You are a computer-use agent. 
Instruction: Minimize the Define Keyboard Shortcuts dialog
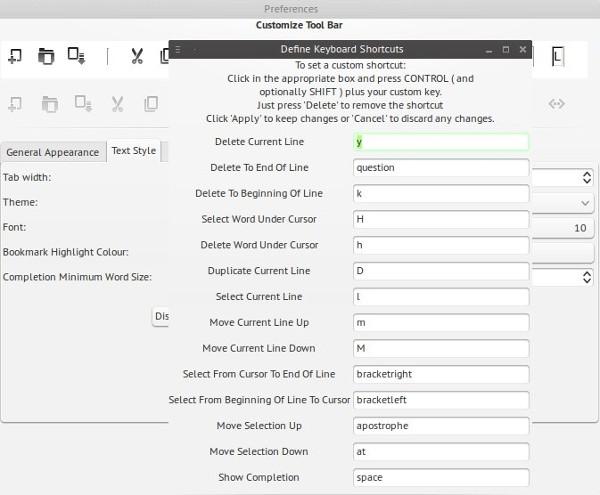click(x=489, y=50)
